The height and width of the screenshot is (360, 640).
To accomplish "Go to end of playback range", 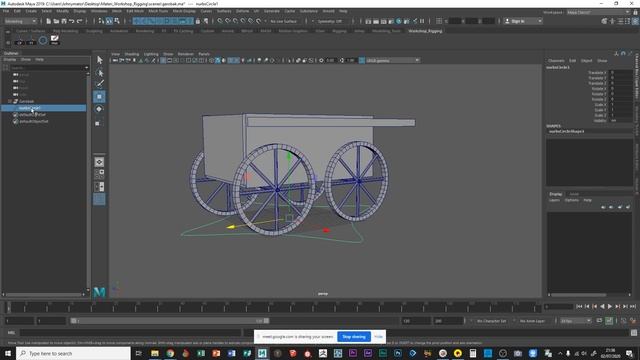I will point(633,306).
